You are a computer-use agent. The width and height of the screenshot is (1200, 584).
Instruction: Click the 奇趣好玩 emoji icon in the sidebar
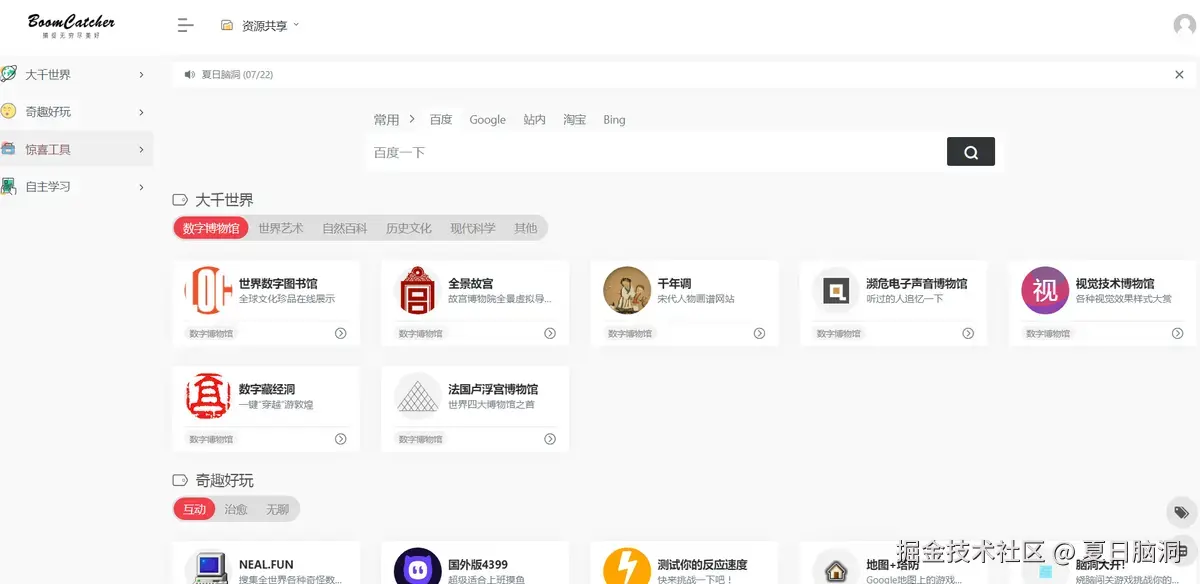coord(8,111)
